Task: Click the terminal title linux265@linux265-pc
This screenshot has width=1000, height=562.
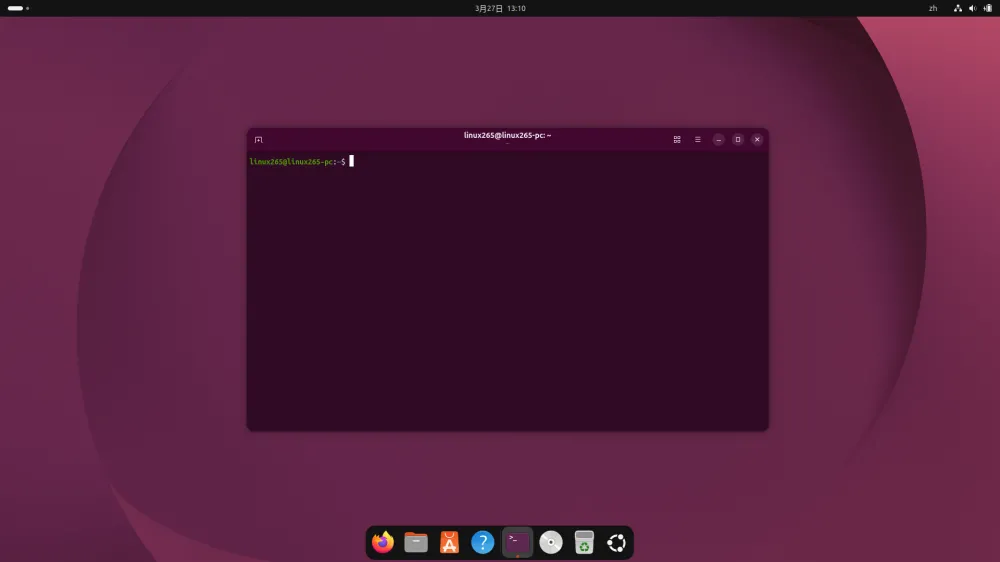Action: (x=507, y=135)
